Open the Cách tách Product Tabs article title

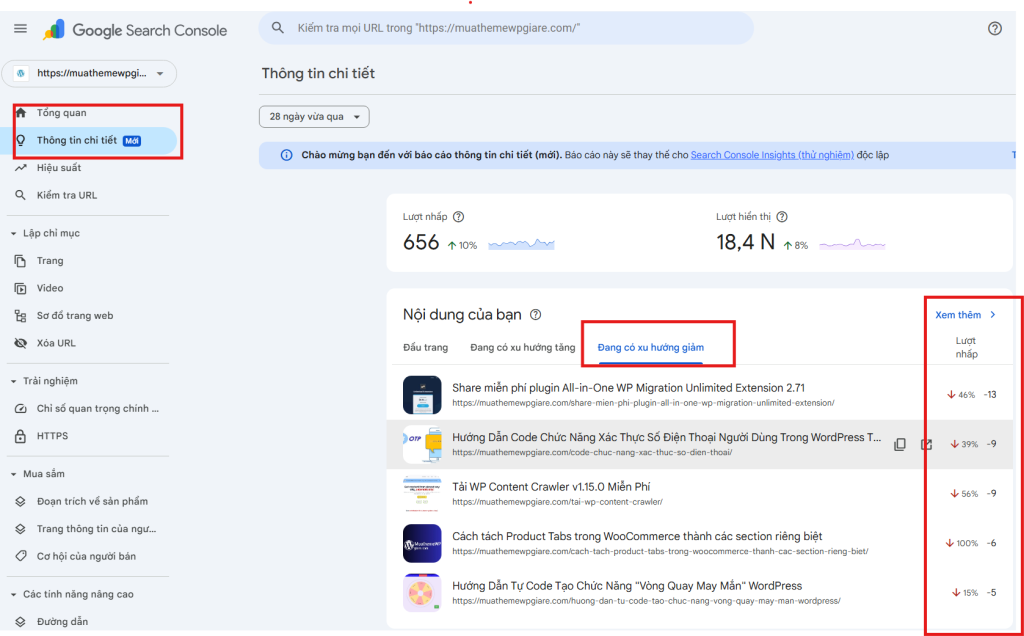637,537
